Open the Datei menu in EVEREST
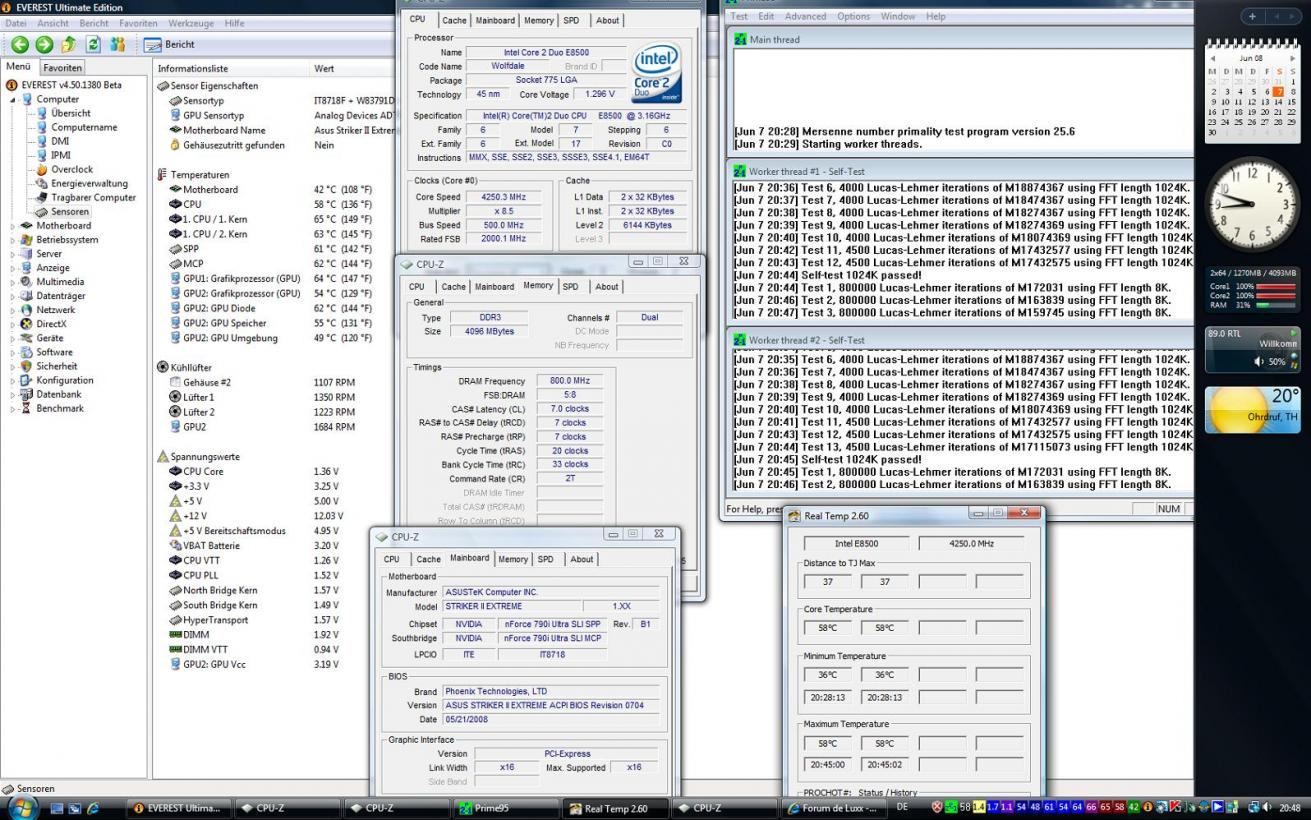1311x820 pixels. pos(17,23)
